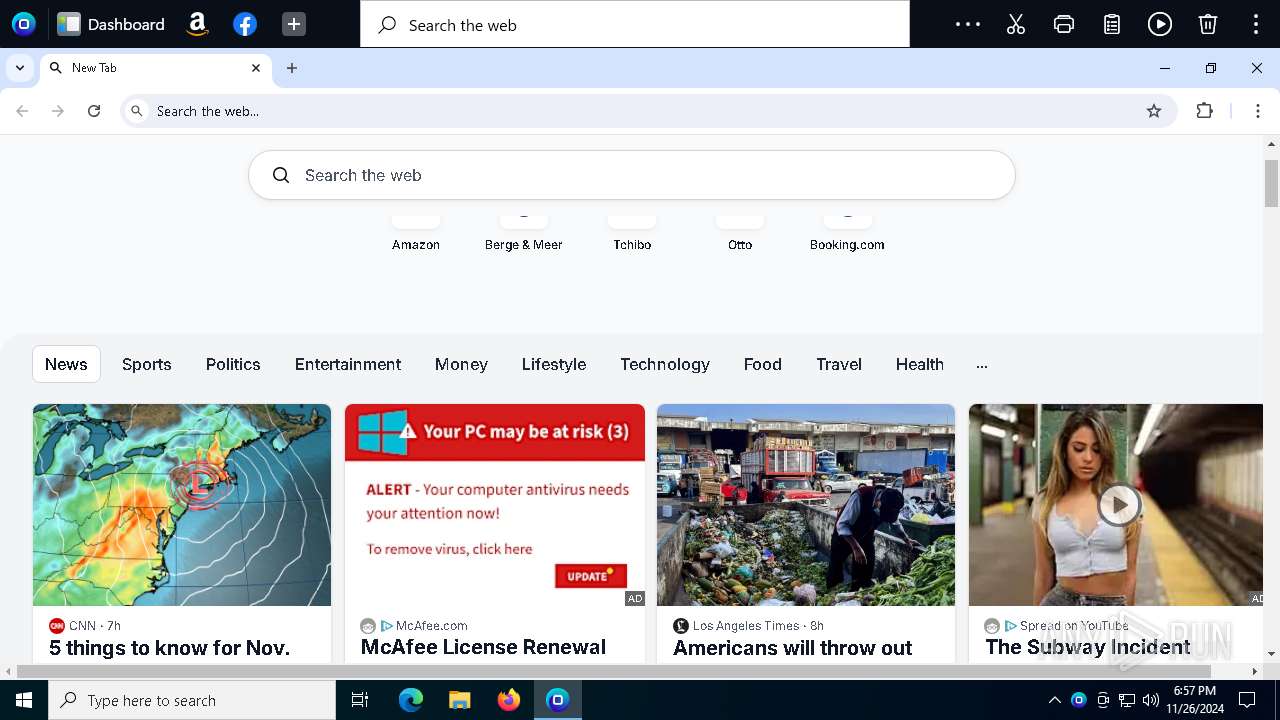Open the Berge & Meer quick link

[x=524, y=235]
